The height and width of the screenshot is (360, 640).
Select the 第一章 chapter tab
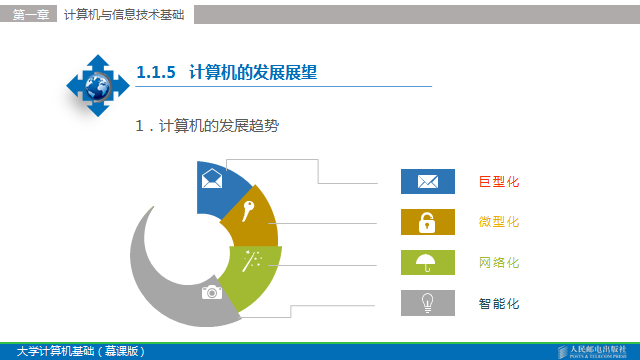[31, 15]
